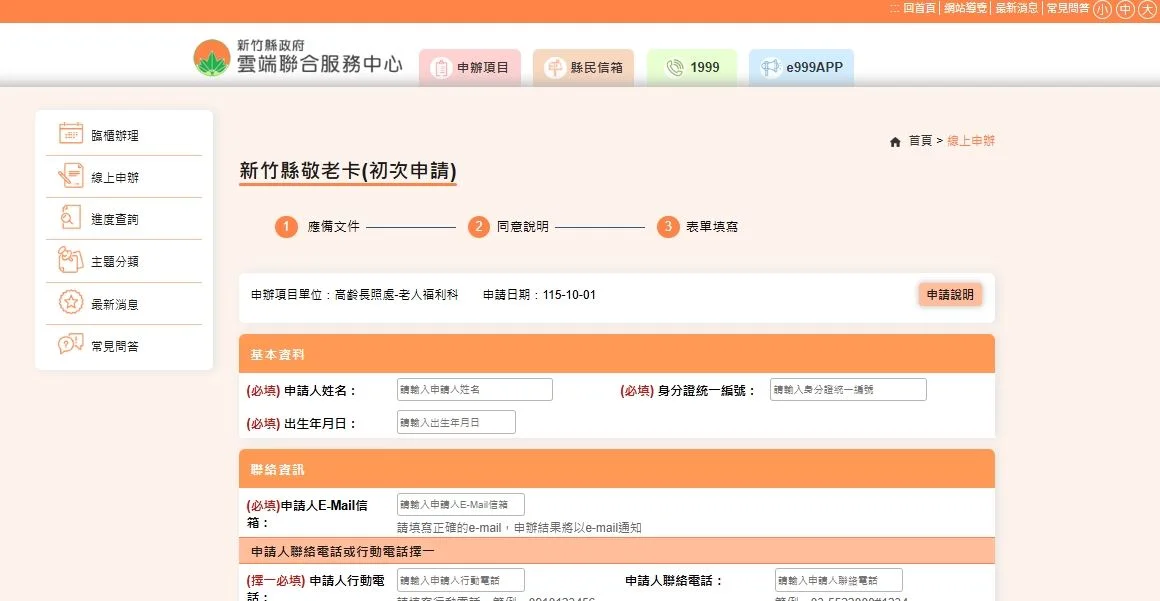Focus the 出生年月日 input field
The image size is (1160, 601).
[x=456, y=422]
